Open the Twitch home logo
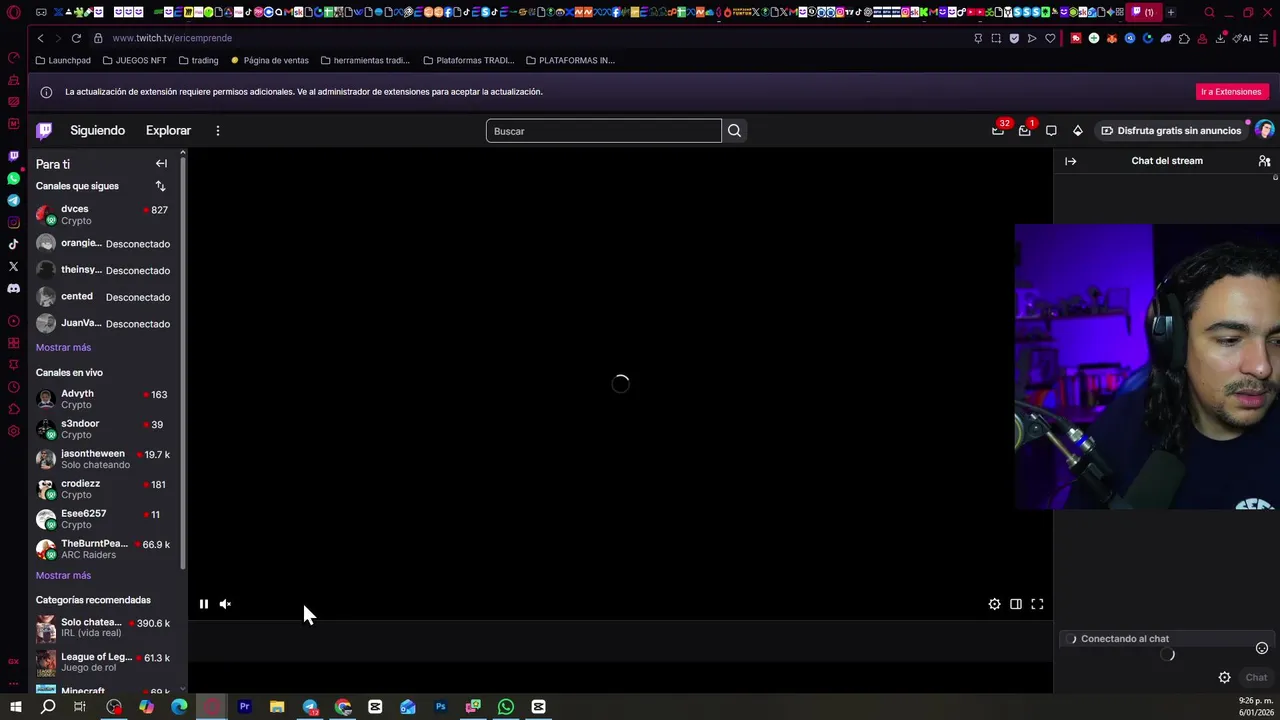 (44, 131)
